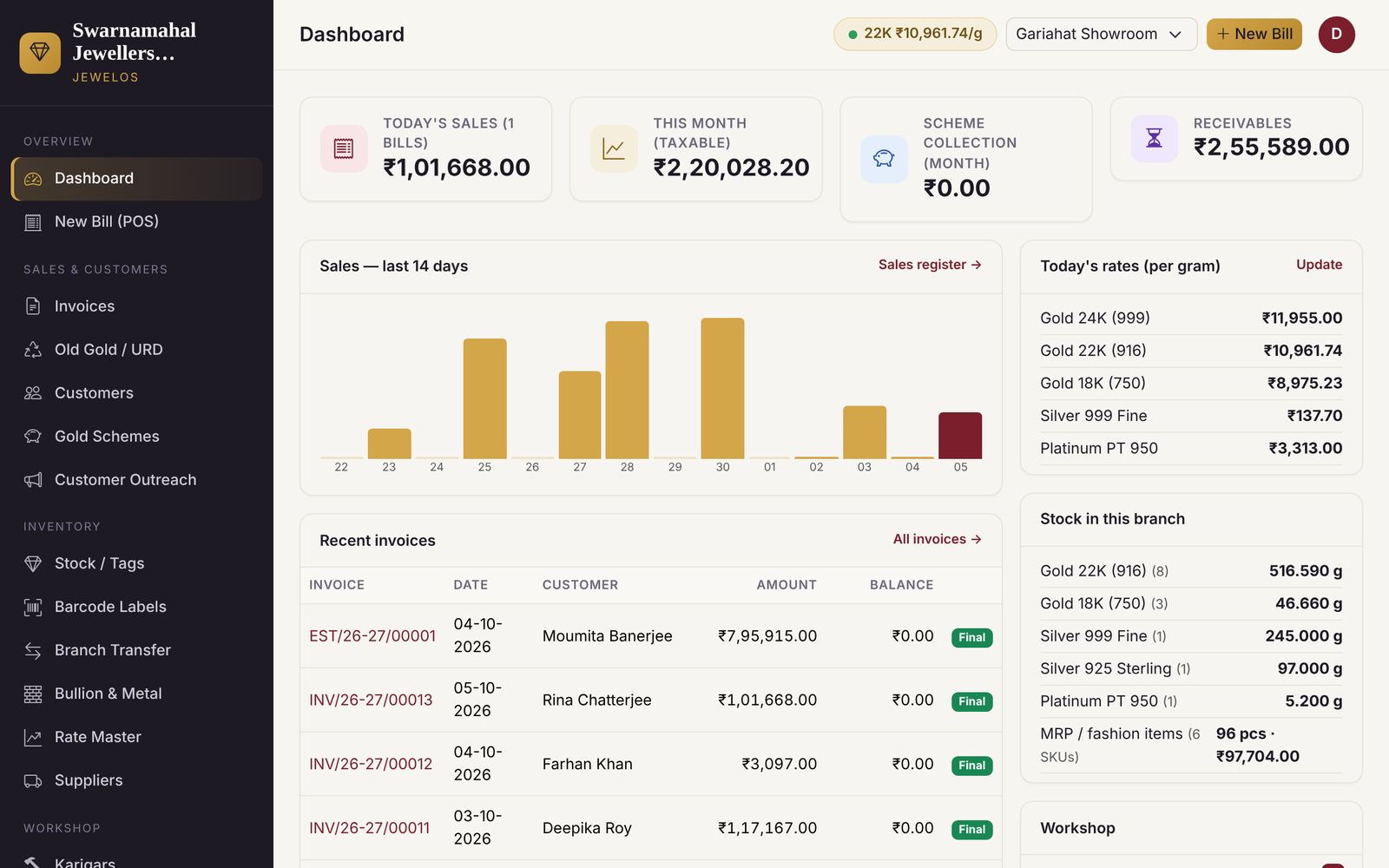Click Update in Today's rates panel
The image size is (1389, 868).
coord(1319,265)
